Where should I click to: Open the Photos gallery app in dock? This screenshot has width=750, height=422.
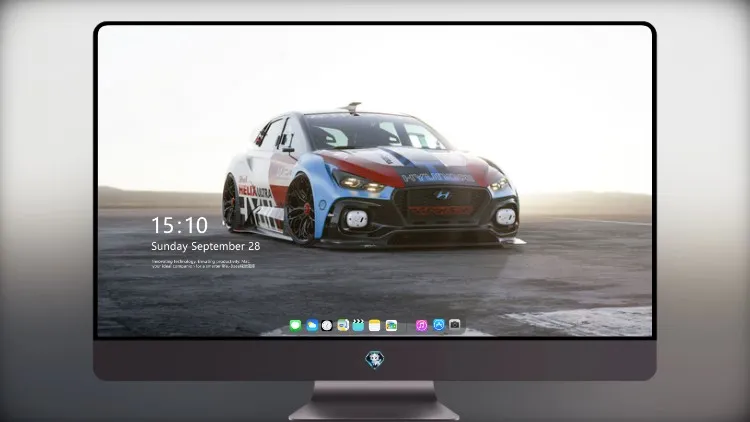[x=391, y=325]
